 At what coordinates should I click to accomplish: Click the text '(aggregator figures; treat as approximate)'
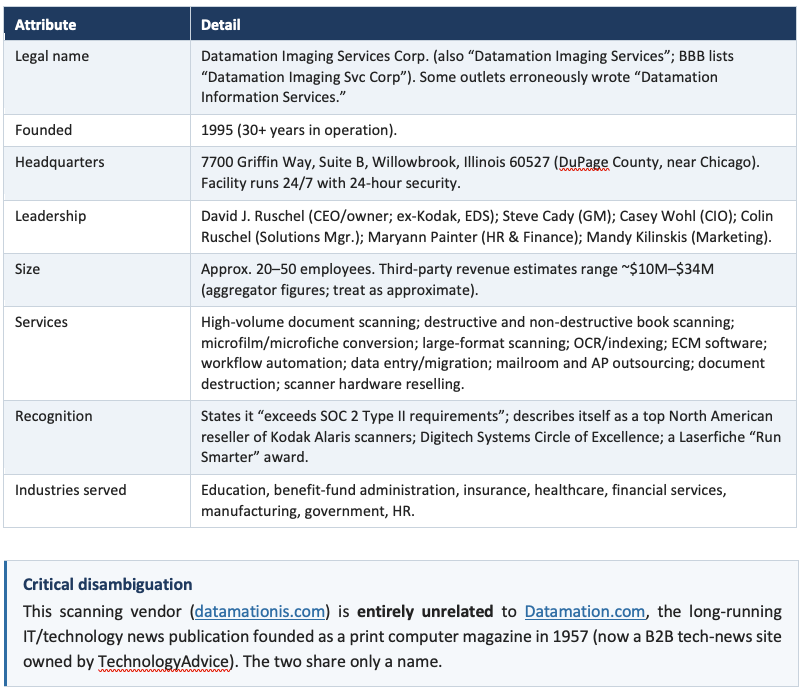(339, 290)
